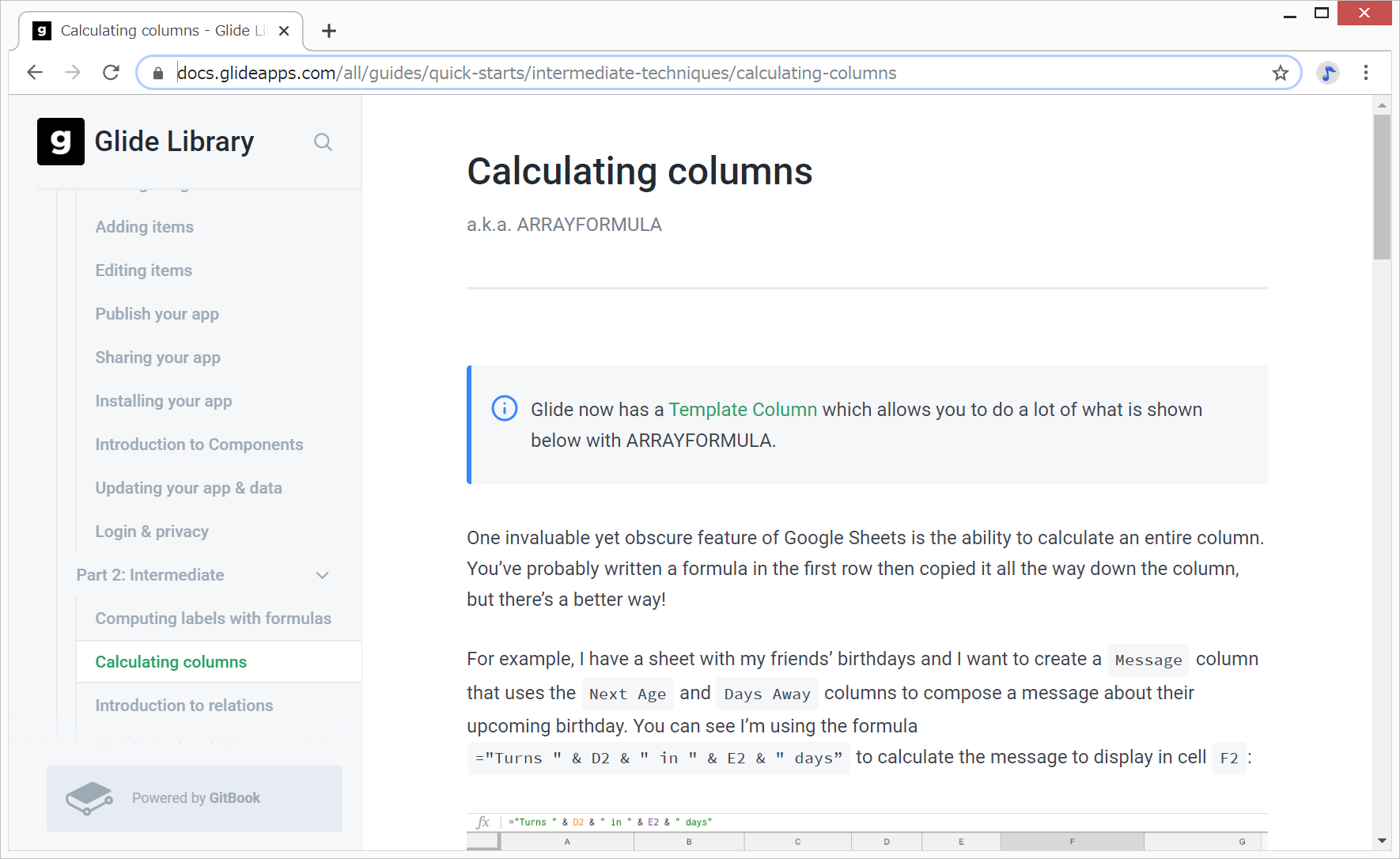Viewport: 1400px width, 859px height.
Task: Open Part 2: Intermediate section
Action: (x=150, y=575)
